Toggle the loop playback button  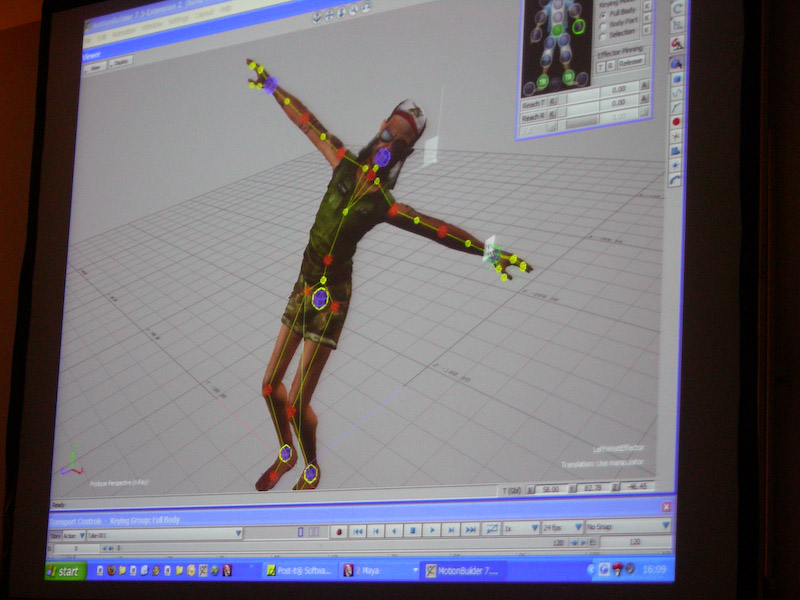[x=491, y=529]
